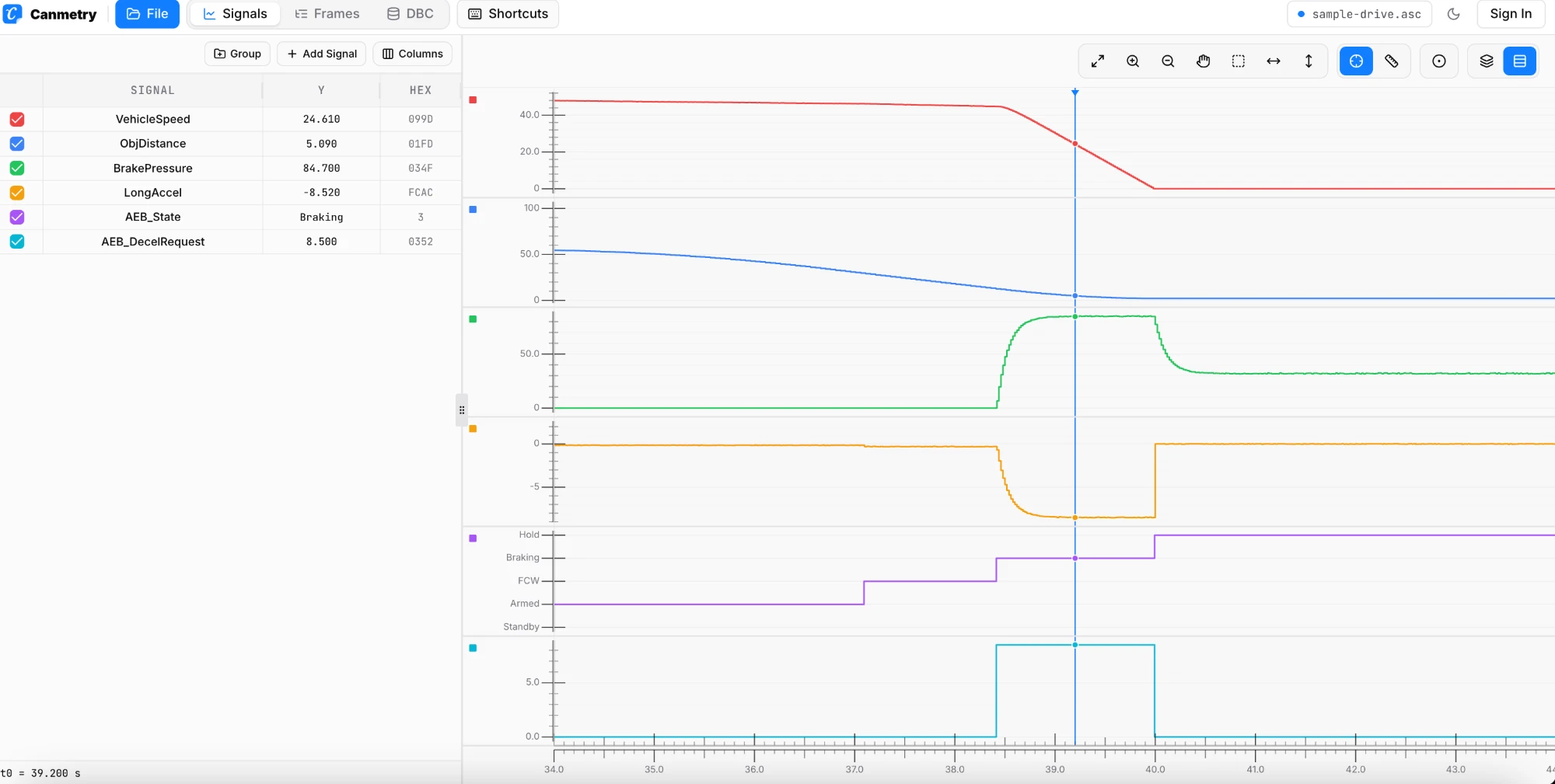Uncheck the AEB_State signal checkbox
Viewport: 1555px width, 784px height.
pos(17,217)
